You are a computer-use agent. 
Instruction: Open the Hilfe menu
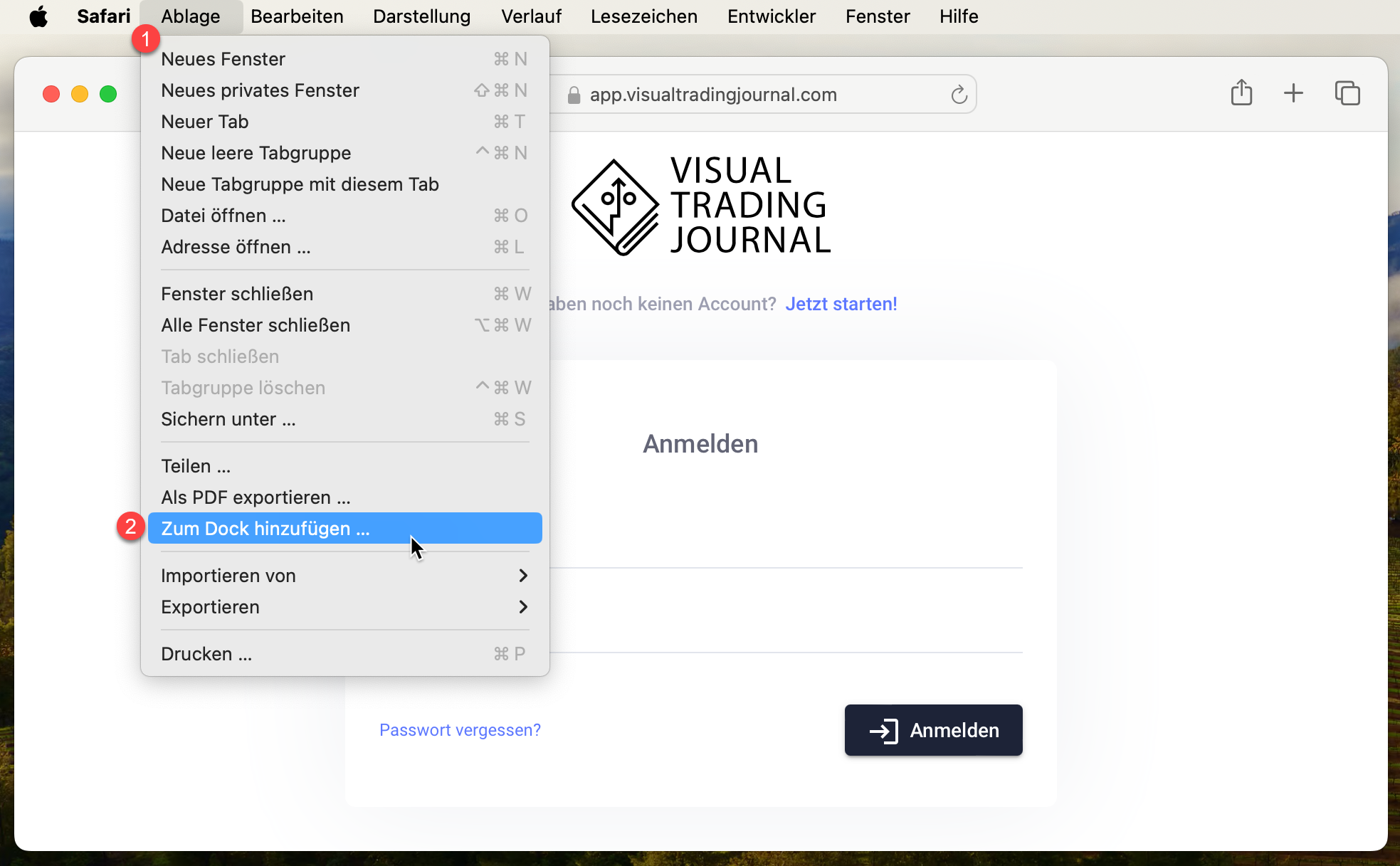[x=959, y=16]
